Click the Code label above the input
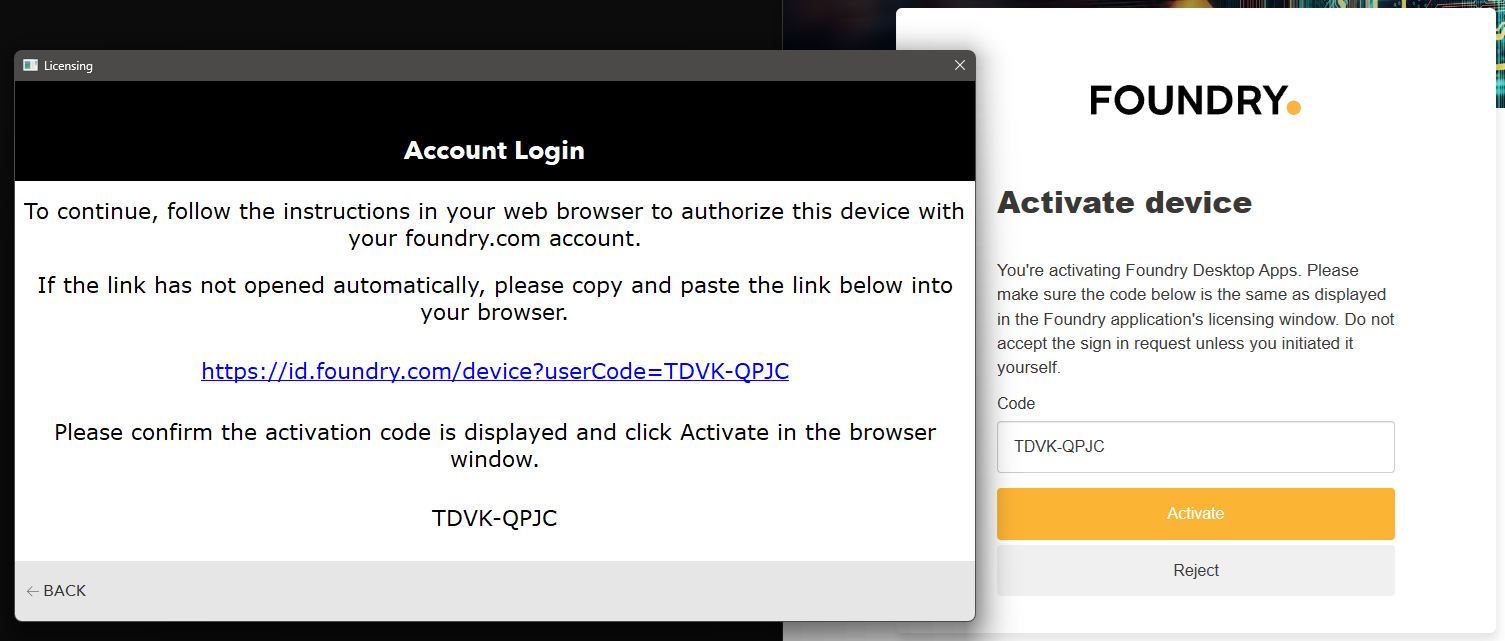Image resolution: width=1505 pixels, height=641 pixels. [x=1016, y=403]
